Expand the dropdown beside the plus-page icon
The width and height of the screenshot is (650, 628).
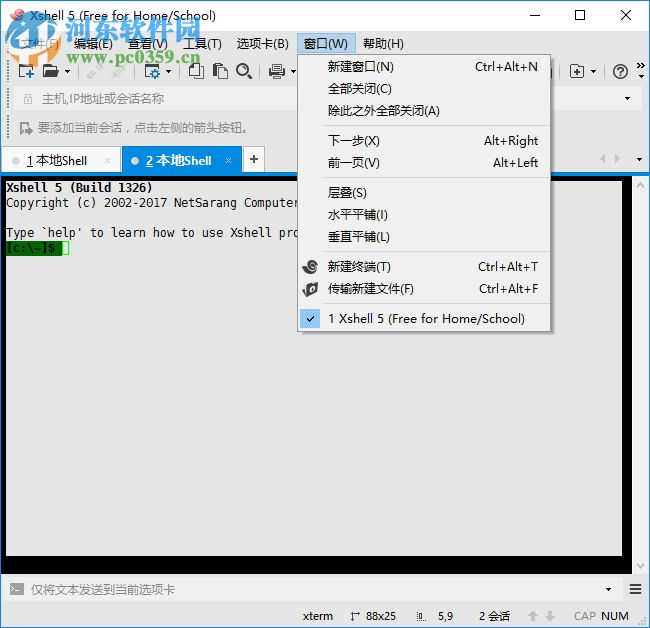tap(593, 72)
